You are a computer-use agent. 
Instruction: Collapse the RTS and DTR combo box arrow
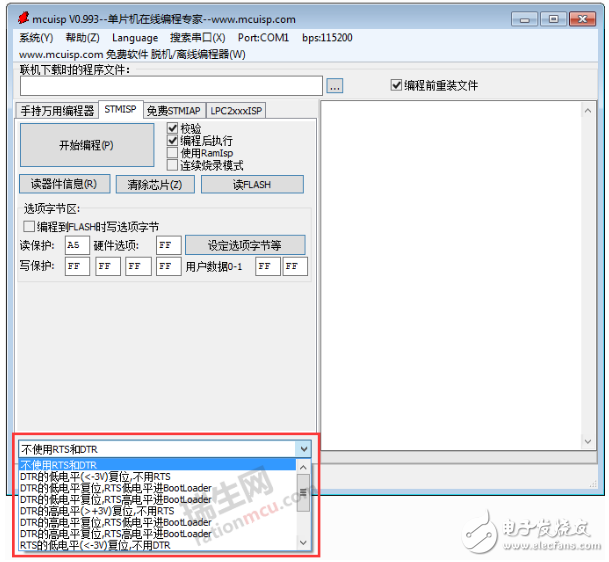coord(304,449)
